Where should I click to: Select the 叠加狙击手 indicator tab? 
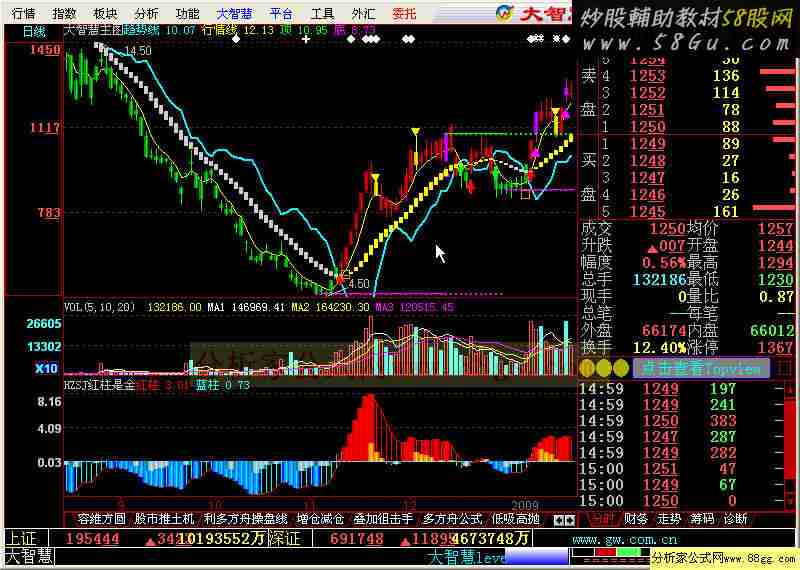coord(383,519)
